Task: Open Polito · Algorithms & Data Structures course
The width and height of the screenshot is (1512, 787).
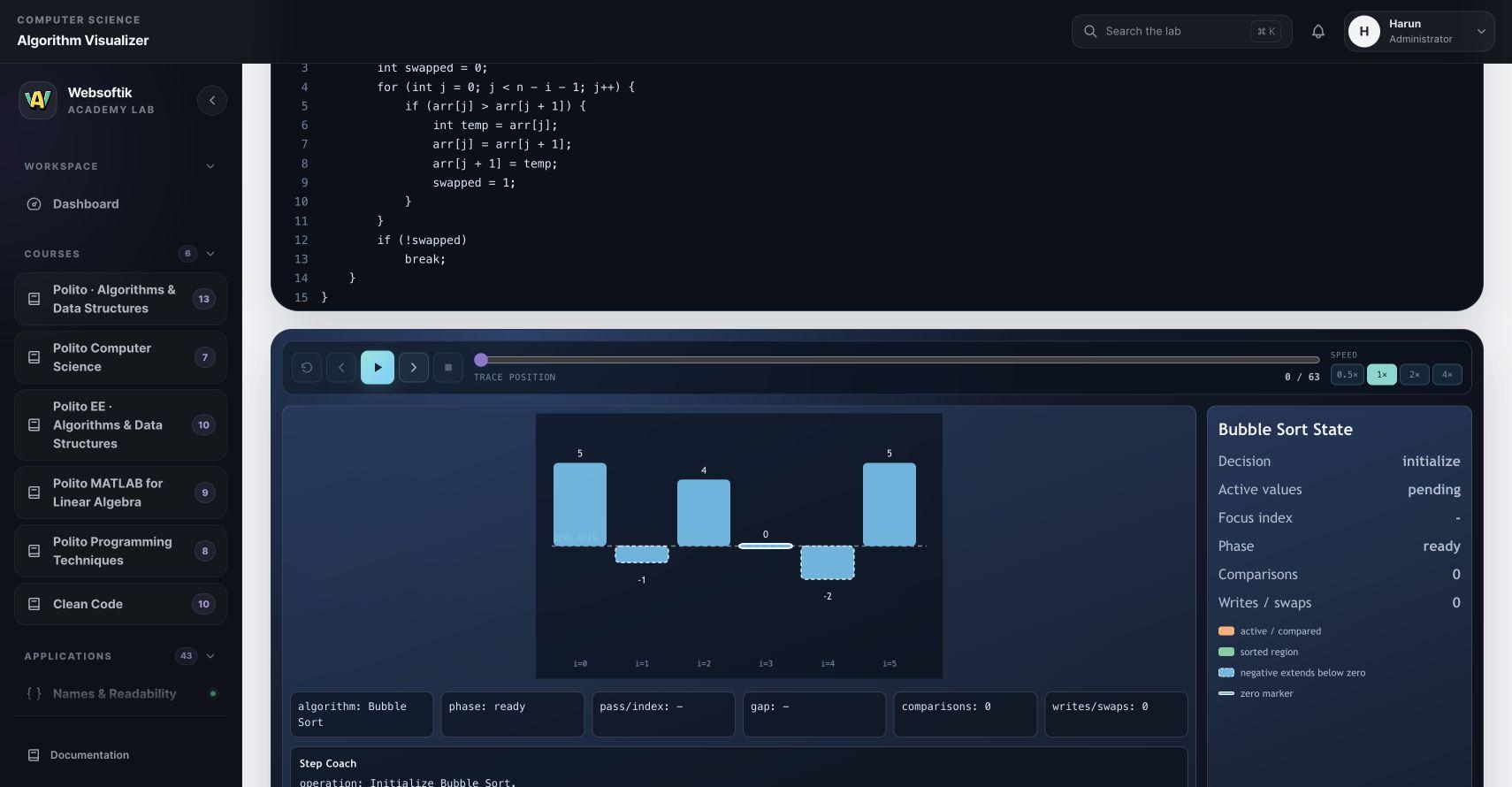Action: pyautogui.click(x=121, y=299)
